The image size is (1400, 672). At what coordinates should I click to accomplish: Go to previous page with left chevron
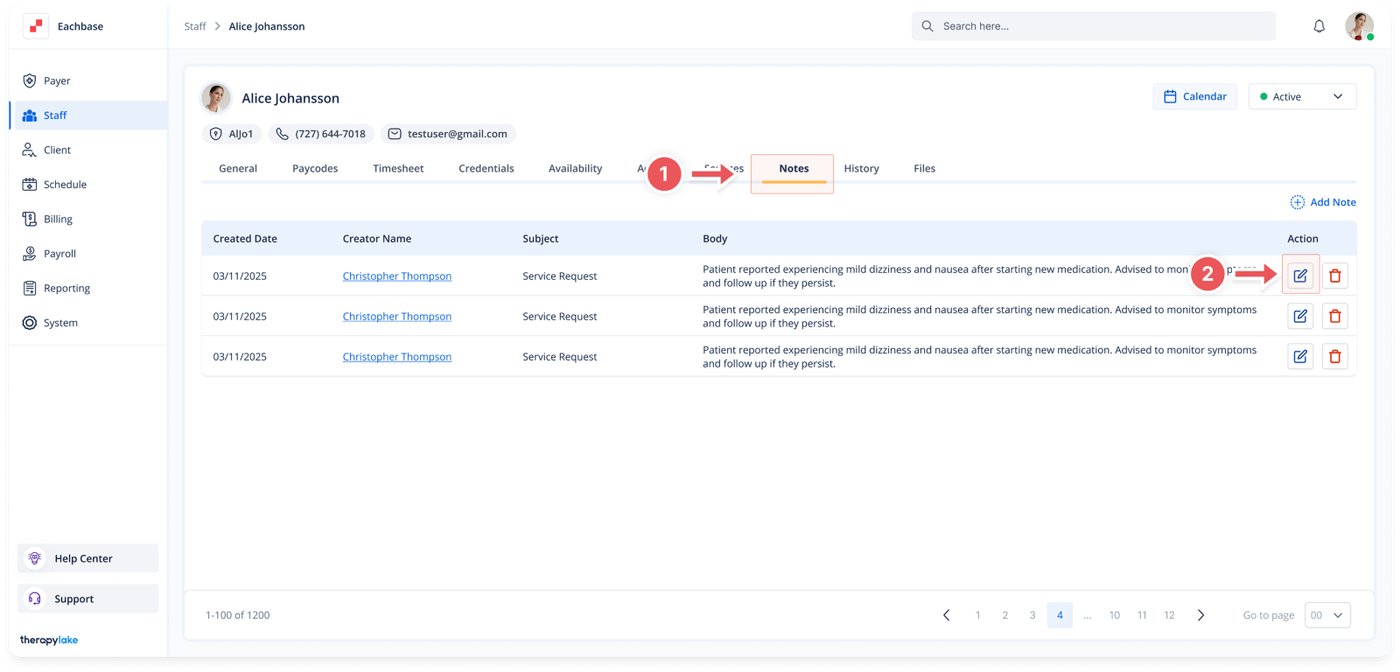point(946,615)
